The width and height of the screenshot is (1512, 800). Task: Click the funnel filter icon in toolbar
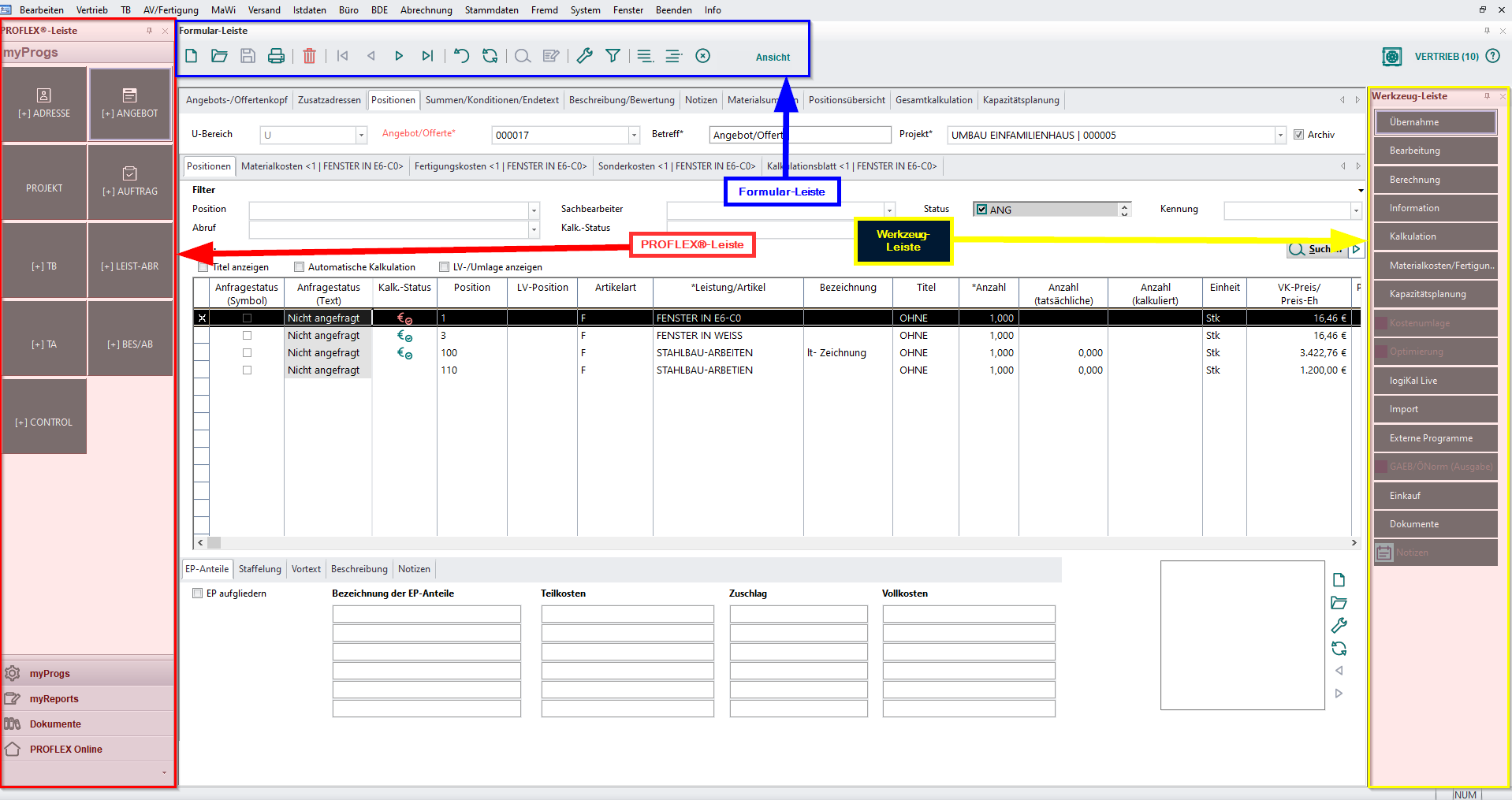click(x=613, y=56)
